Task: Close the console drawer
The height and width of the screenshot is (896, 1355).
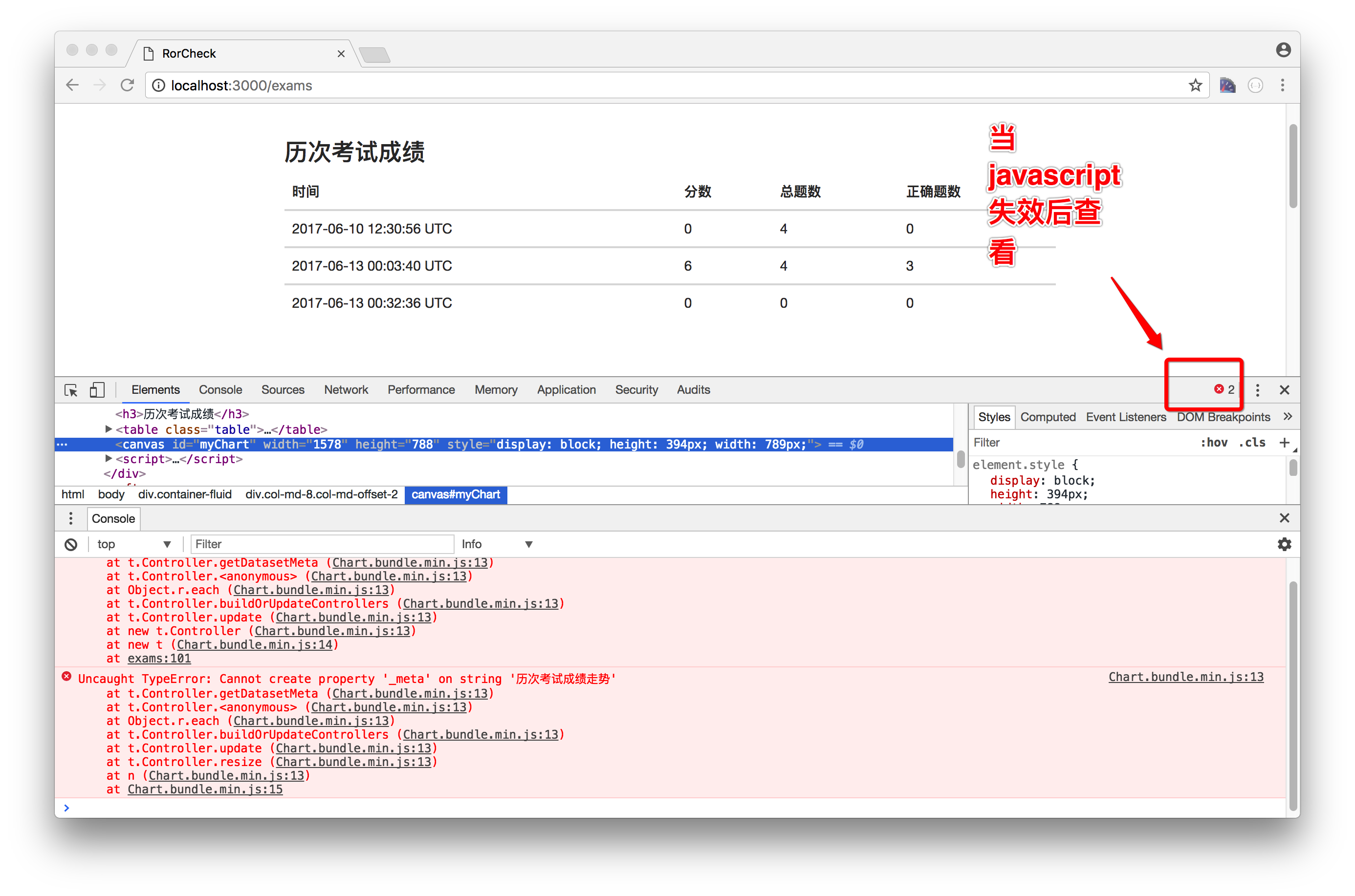Action: [1284, 518]
